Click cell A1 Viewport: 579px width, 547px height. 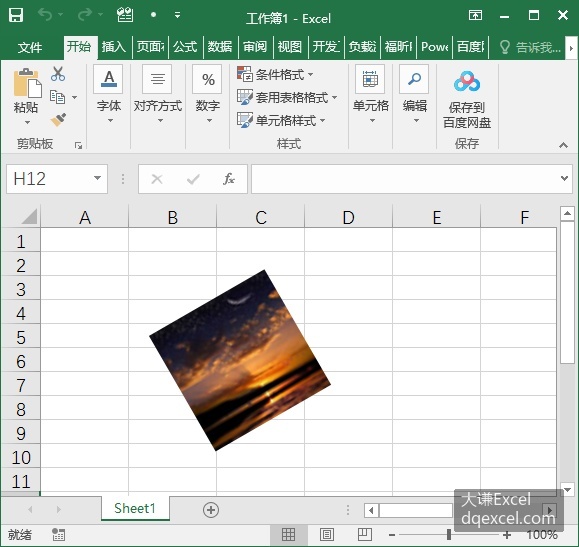85,240
